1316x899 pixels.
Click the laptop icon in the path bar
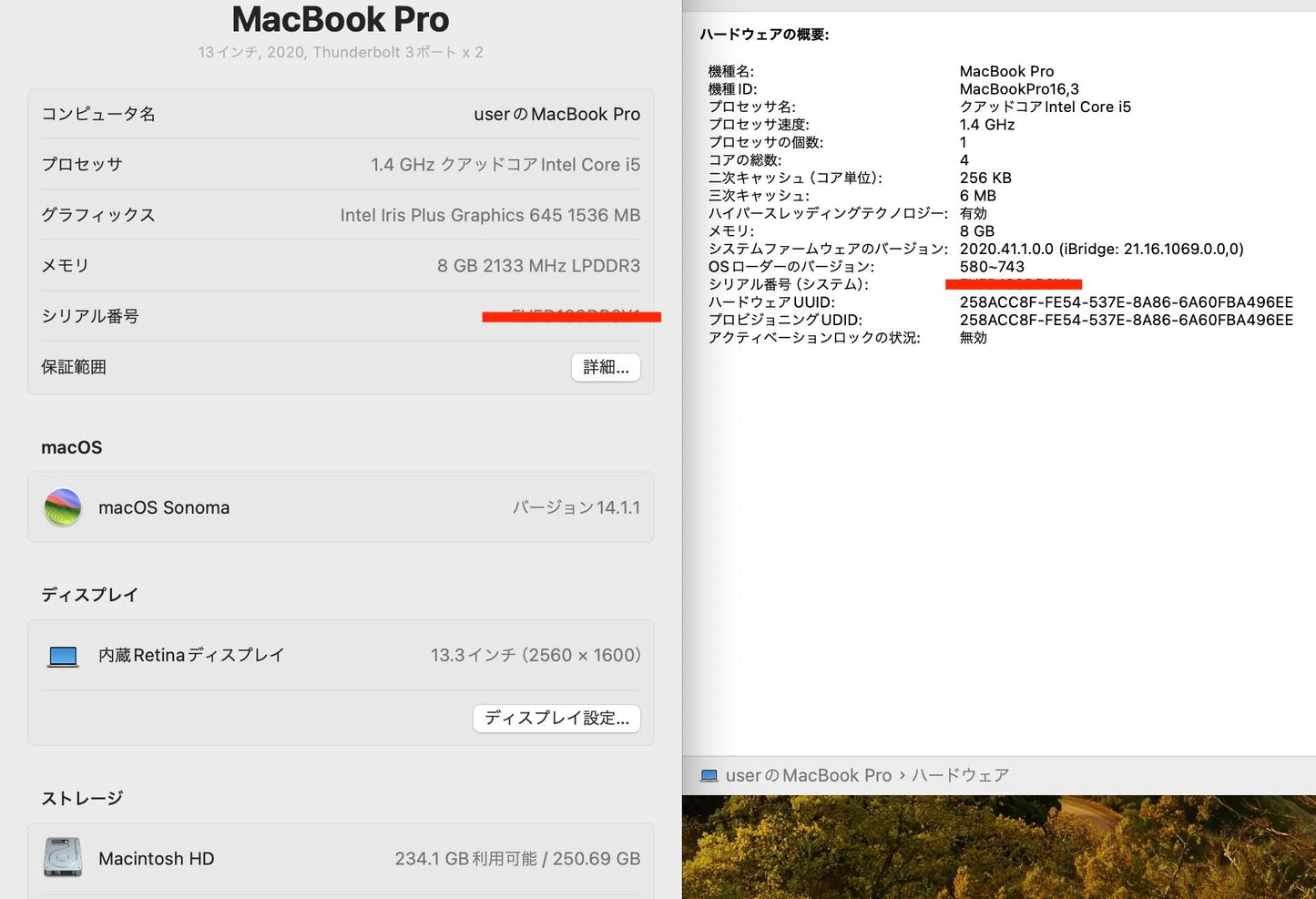(709, 776)
